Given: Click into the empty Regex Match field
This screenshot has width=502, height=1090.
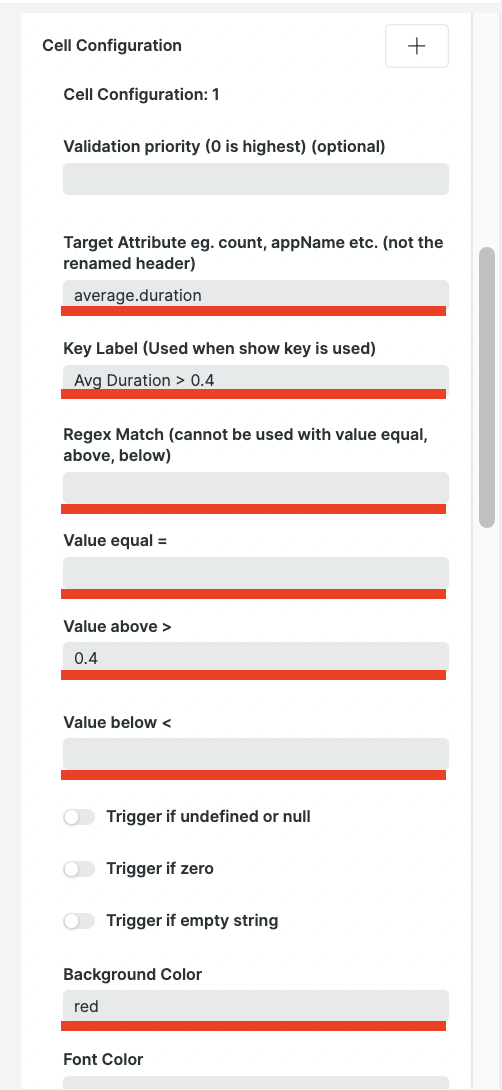Looking at the screenshot, I should pos(256,487).
